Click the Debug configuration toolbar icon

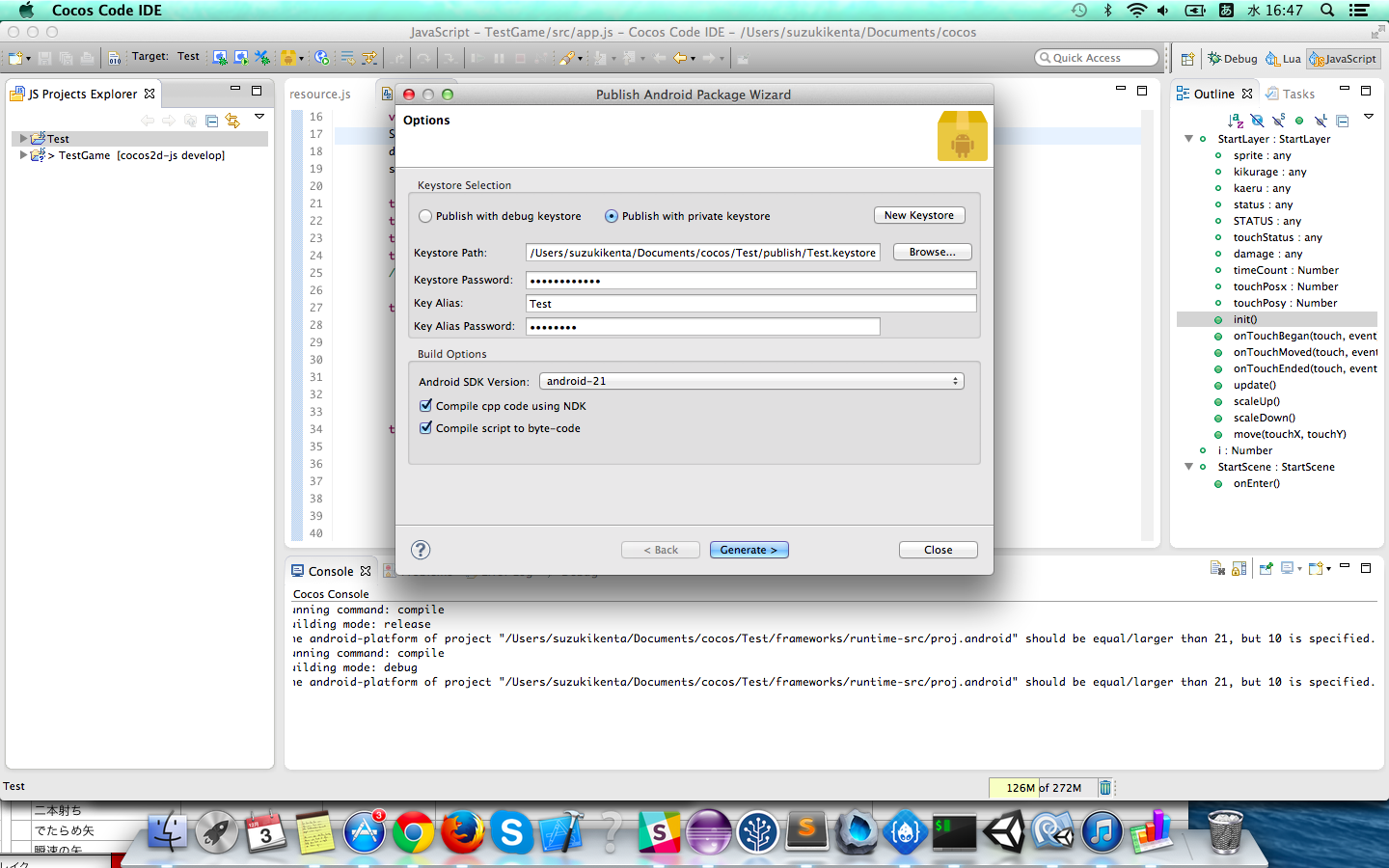coord(220,58)
